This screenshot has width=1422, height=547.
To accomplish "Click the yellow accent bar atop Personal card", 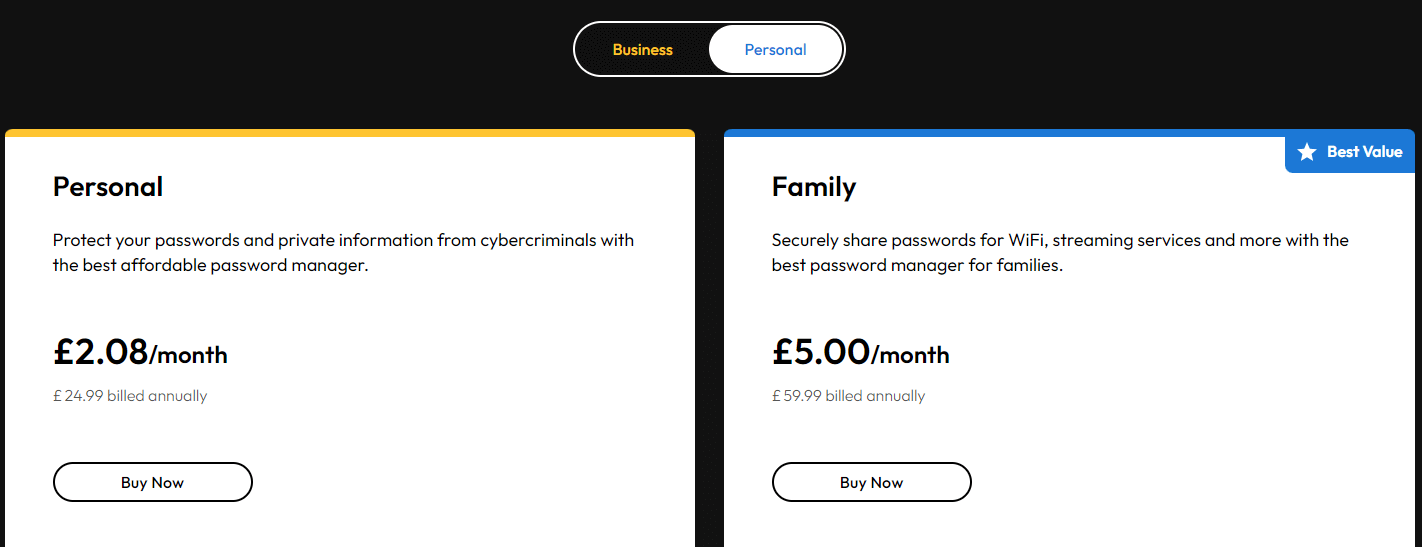I will click(350, 133).
